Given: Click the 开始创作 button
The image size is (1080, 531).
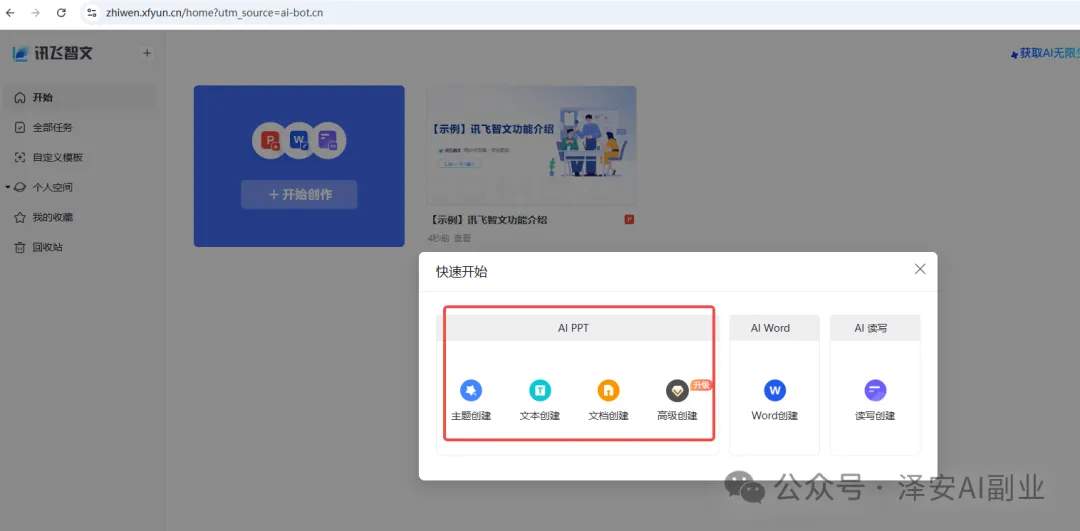Looking at the screenshot, I should (299, 194).
